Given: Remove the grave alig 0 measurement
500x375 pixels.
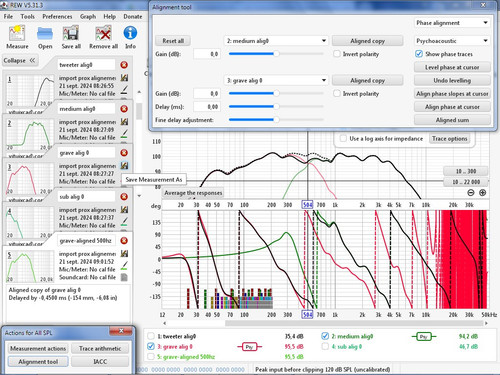Looking at the screenshot, I should 124,153.
